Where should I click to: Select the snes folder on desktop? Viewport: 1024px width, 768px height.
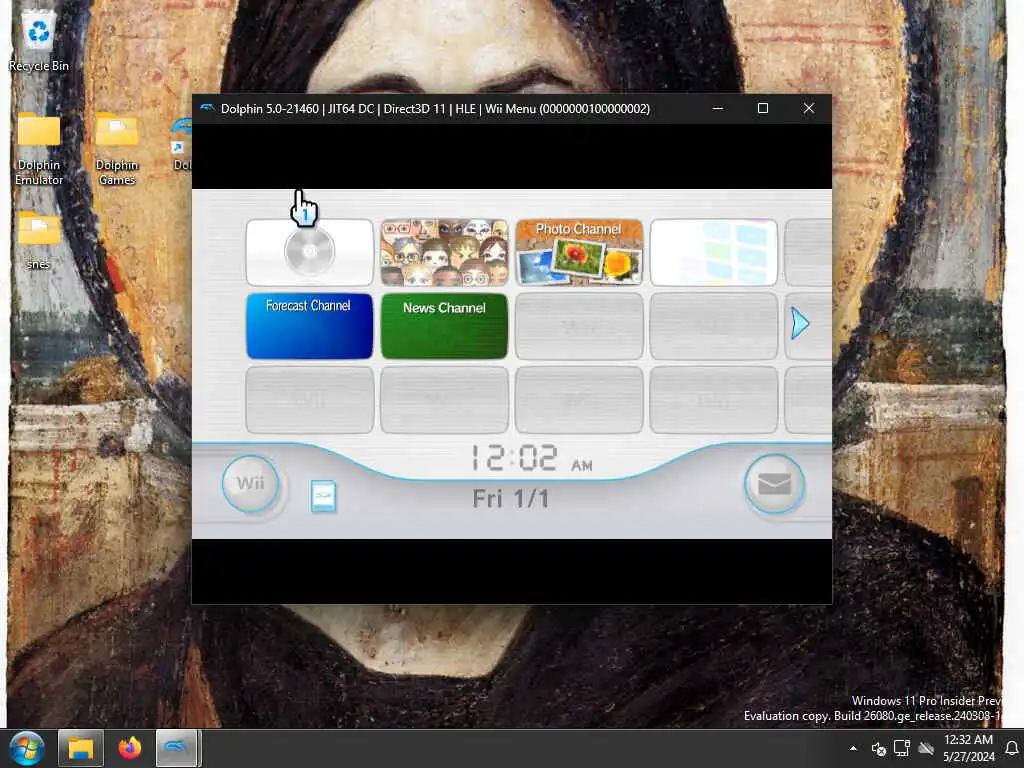tap(39, 241)
